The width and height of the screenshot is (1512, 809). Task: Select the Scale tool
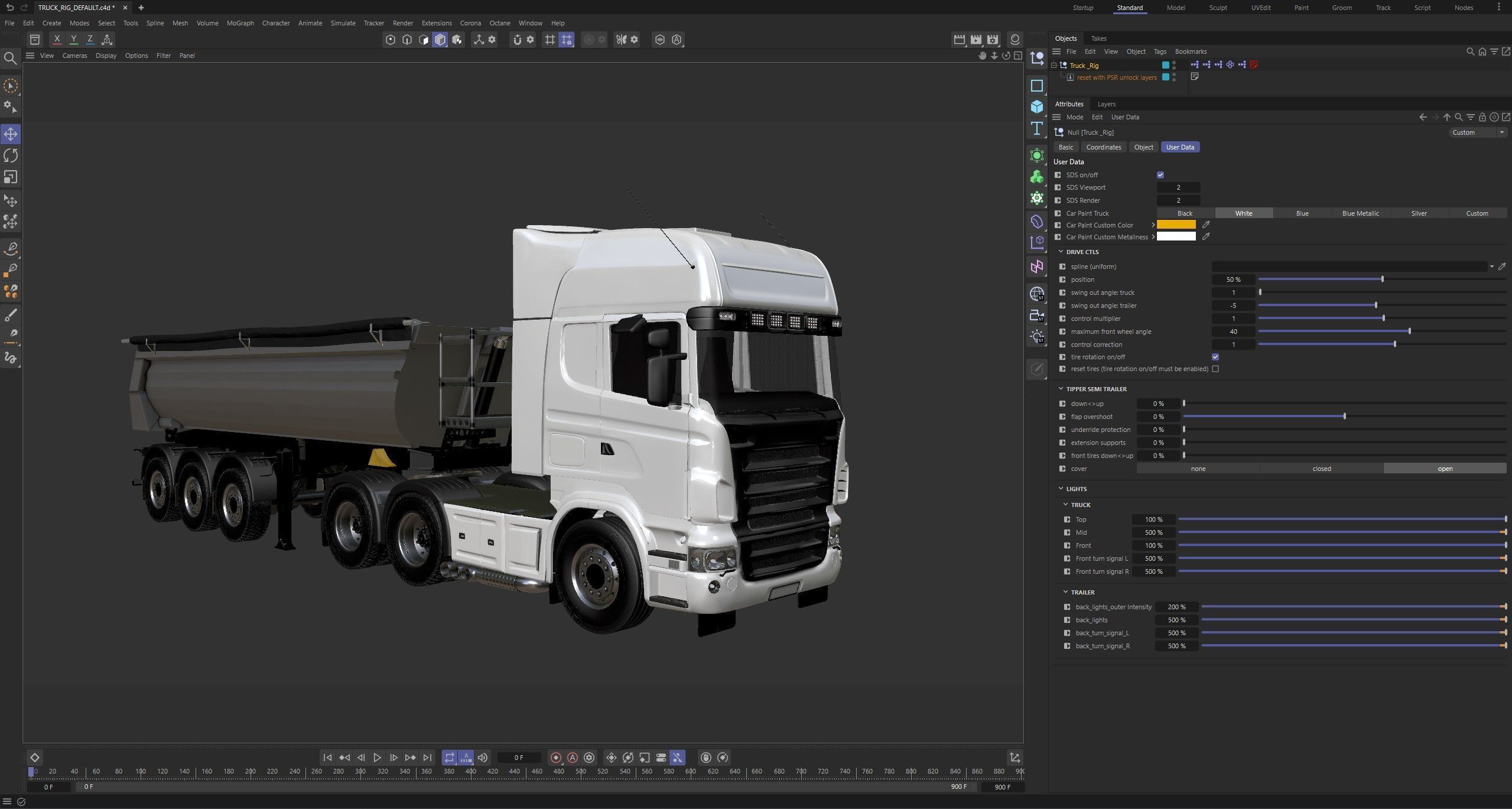11,177
